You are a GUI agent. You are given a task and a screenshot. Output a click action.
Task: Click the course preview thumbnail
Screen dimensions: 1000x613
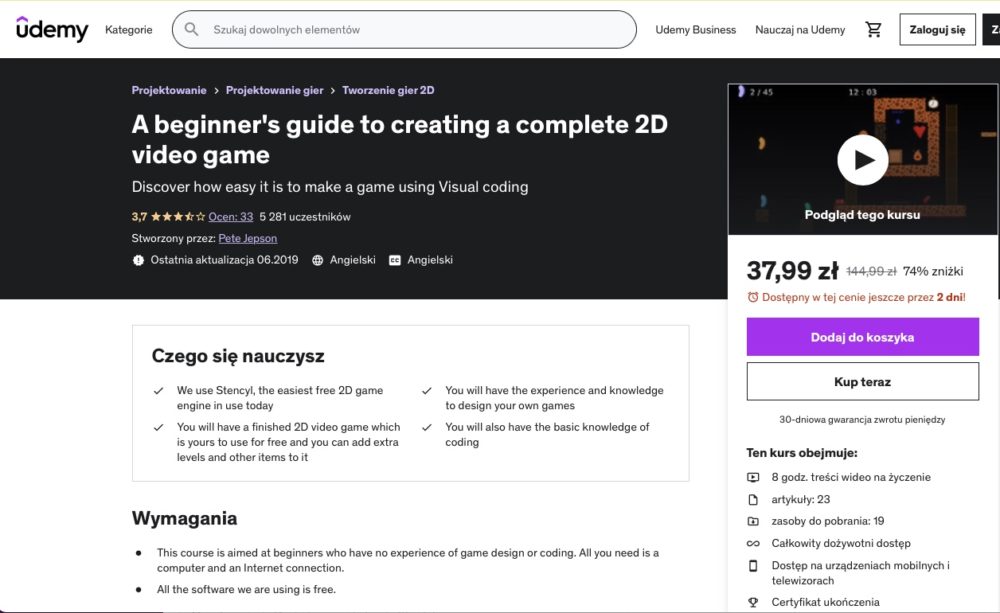tap(862, 159)
